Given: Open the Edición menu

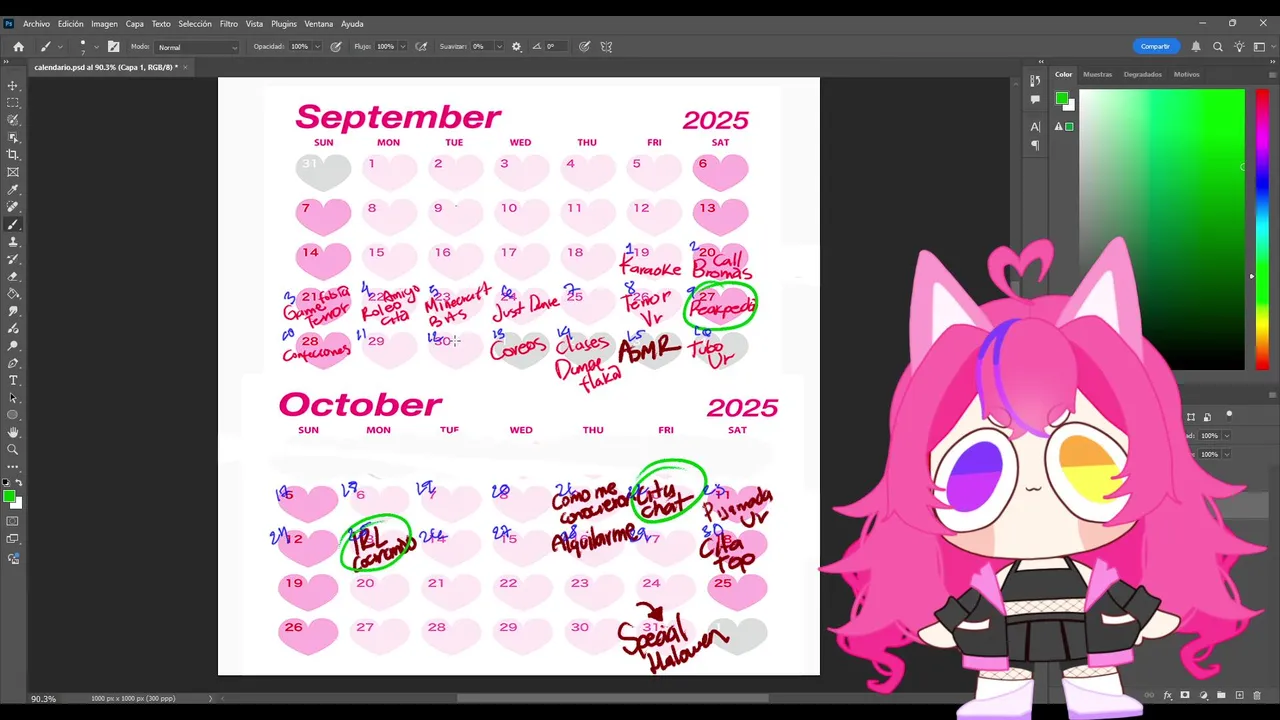Looking at the screenshot, I should (x=70, y=23).
